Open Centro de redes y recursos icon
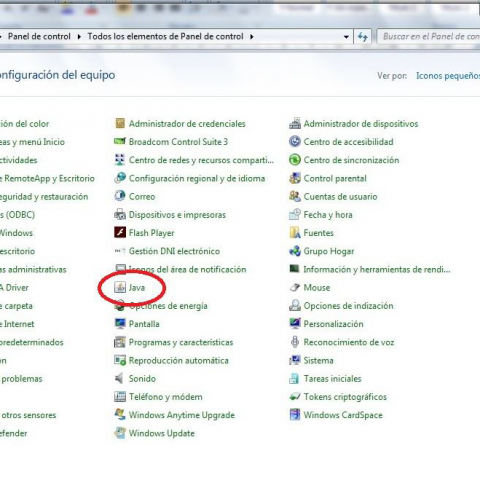 120,160
